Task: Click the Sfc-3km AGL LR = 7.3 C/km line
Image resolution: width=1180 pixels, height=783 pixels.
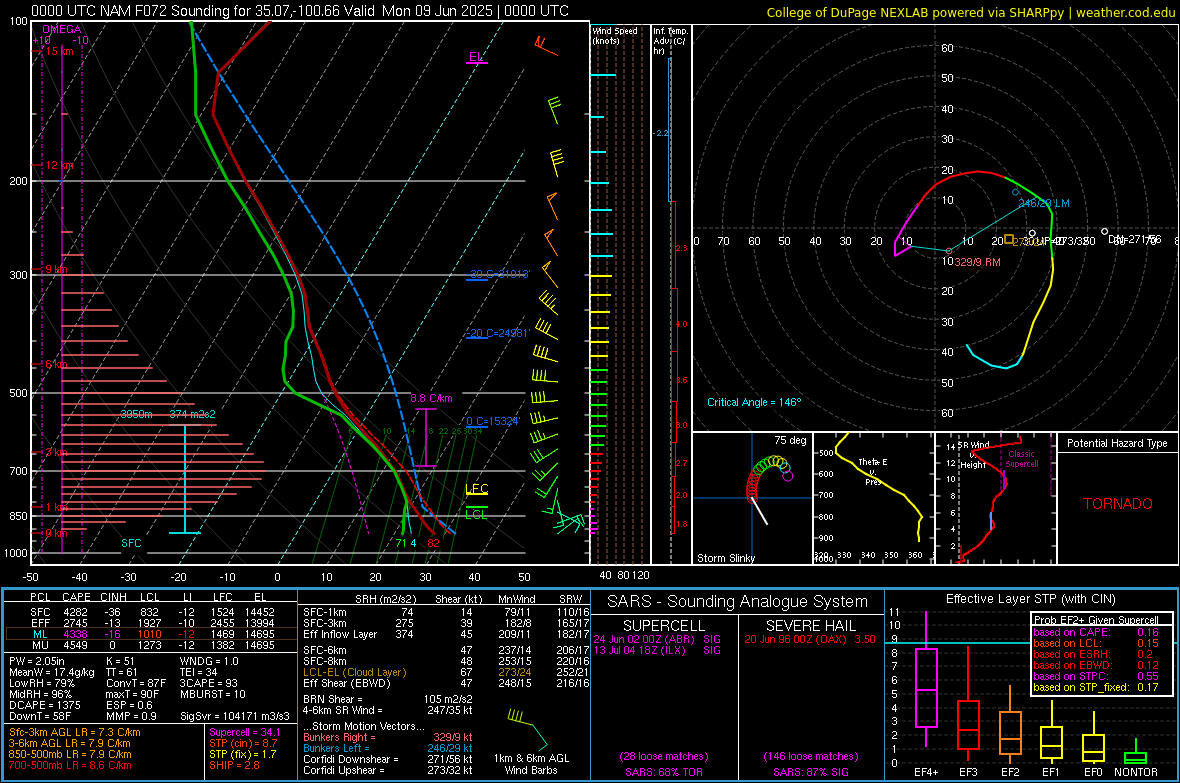Action: (x=75, y=732)
